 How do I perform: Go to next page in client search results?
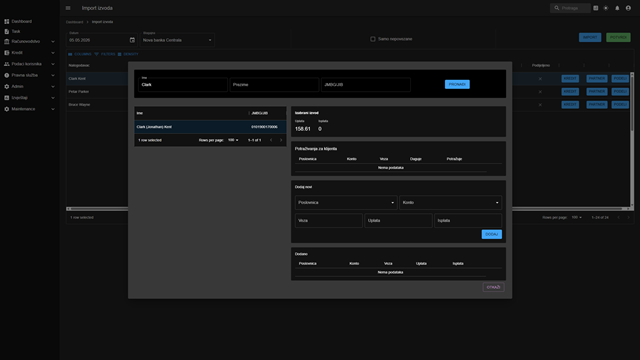tap(281, 140)
